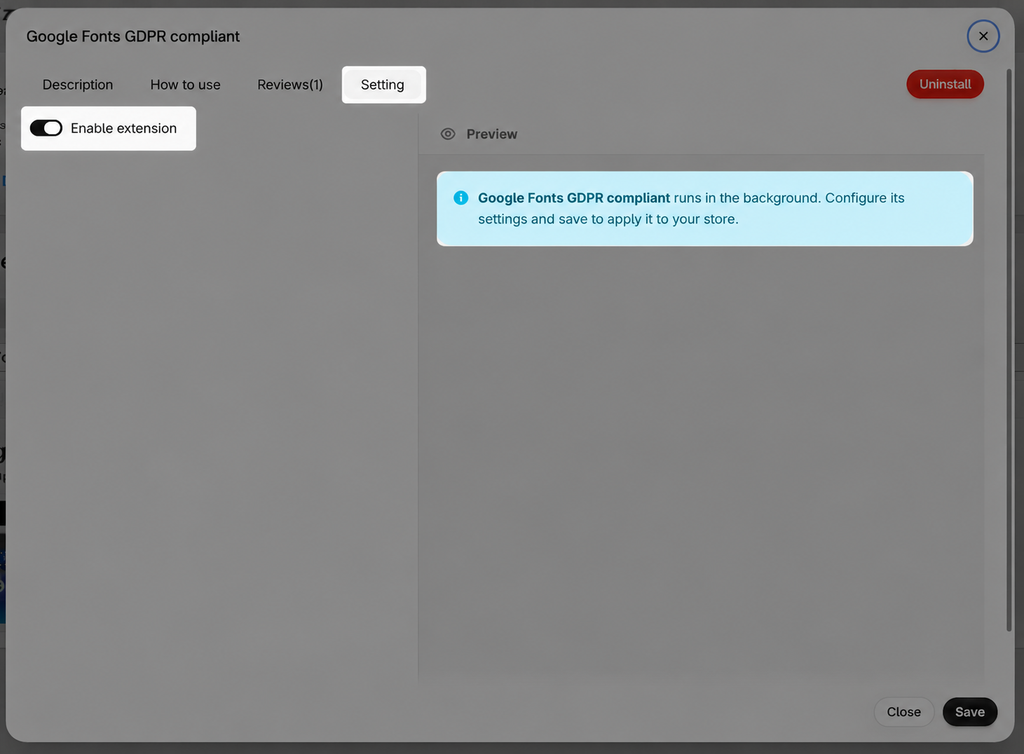Select the Setting tab
This screenshot has width=1024, height=754.
(x=383, y=84)
